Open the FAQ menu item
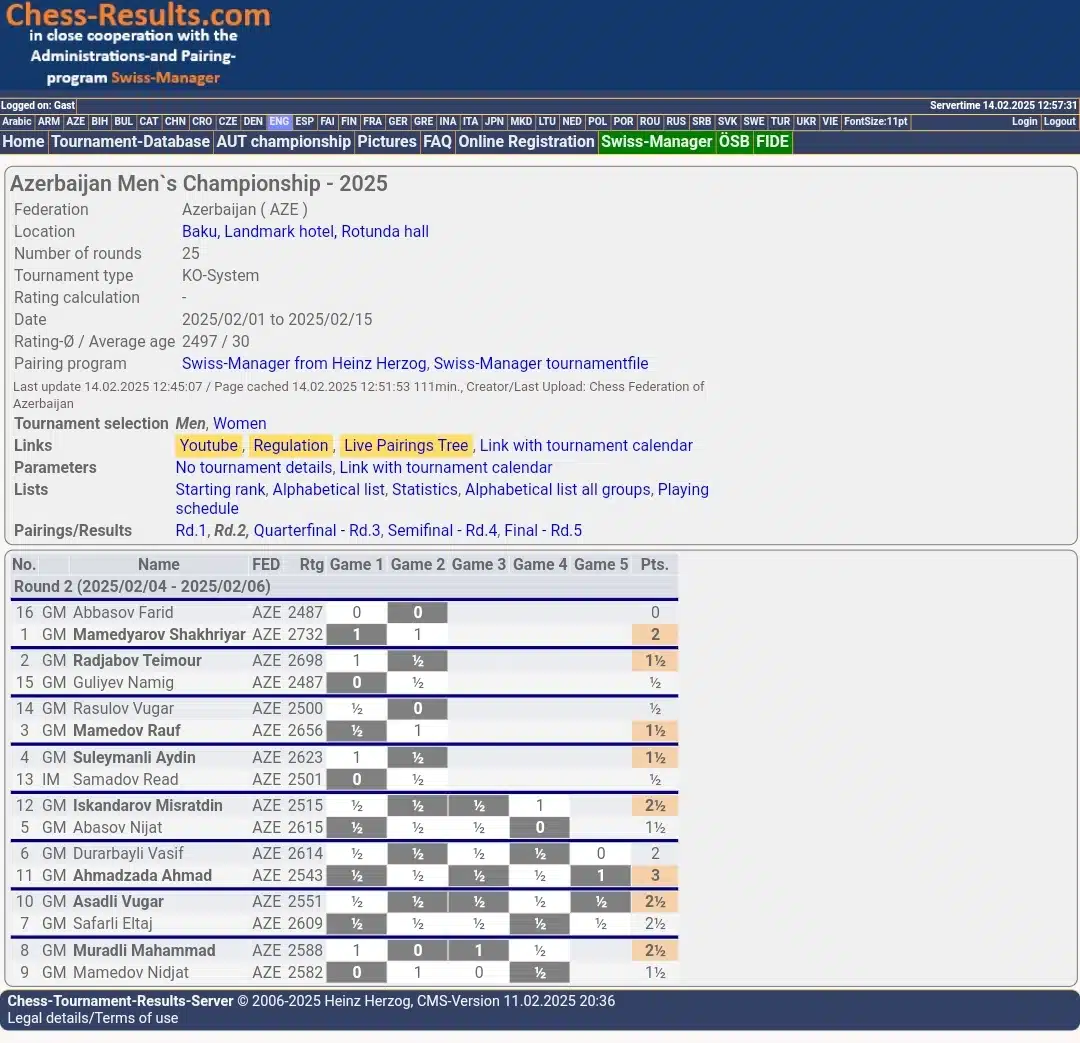This screenshot has height=1043, width=1080. coord(437,142)
